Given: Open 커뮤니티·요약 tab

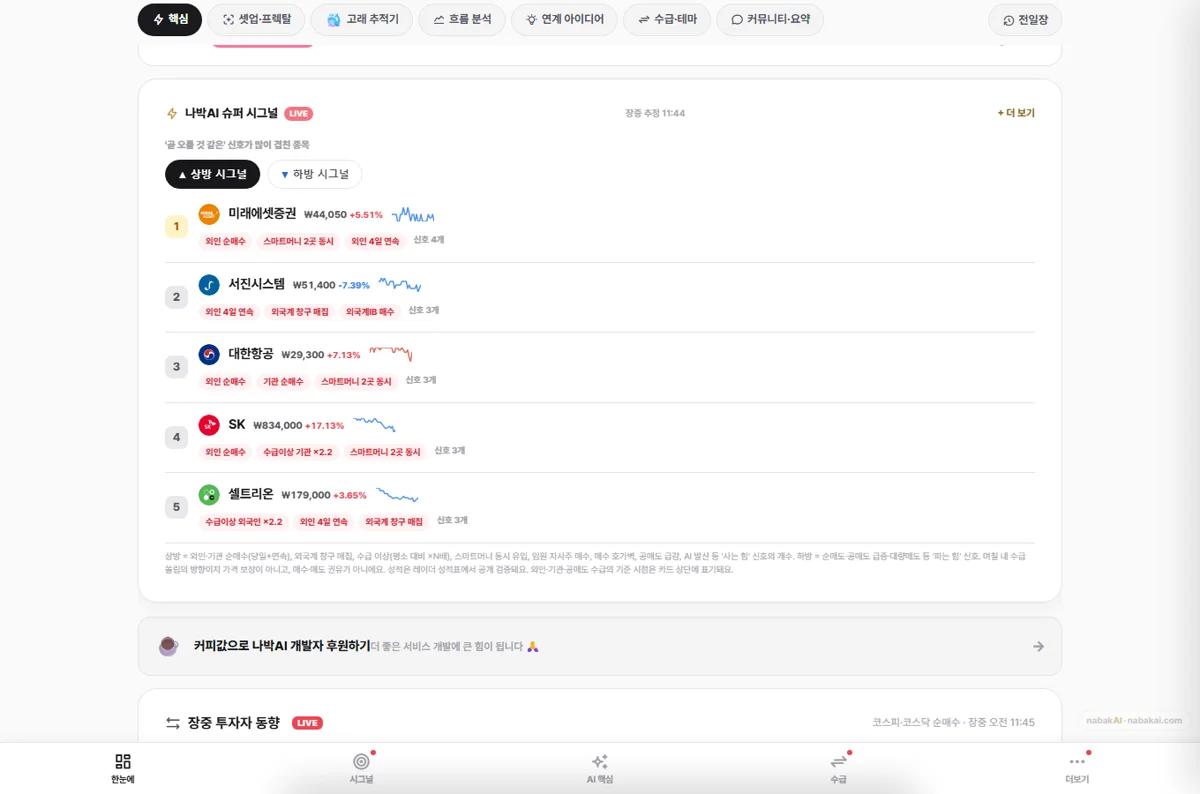Looking at the screenshot, I should click(770, 19).
